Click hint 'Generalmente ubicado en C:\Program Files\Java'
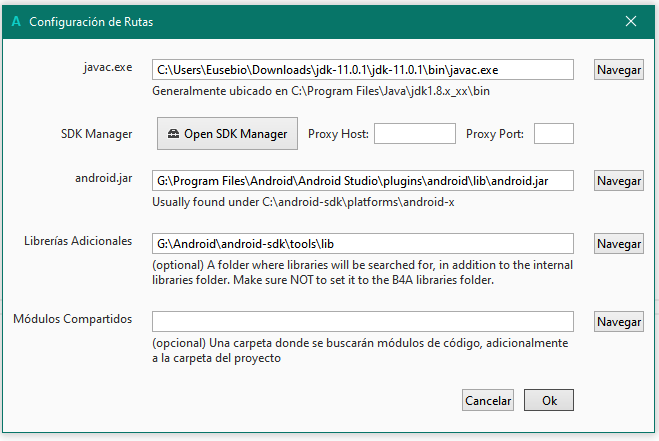659x441 pixels. click(x=321, y=91)
